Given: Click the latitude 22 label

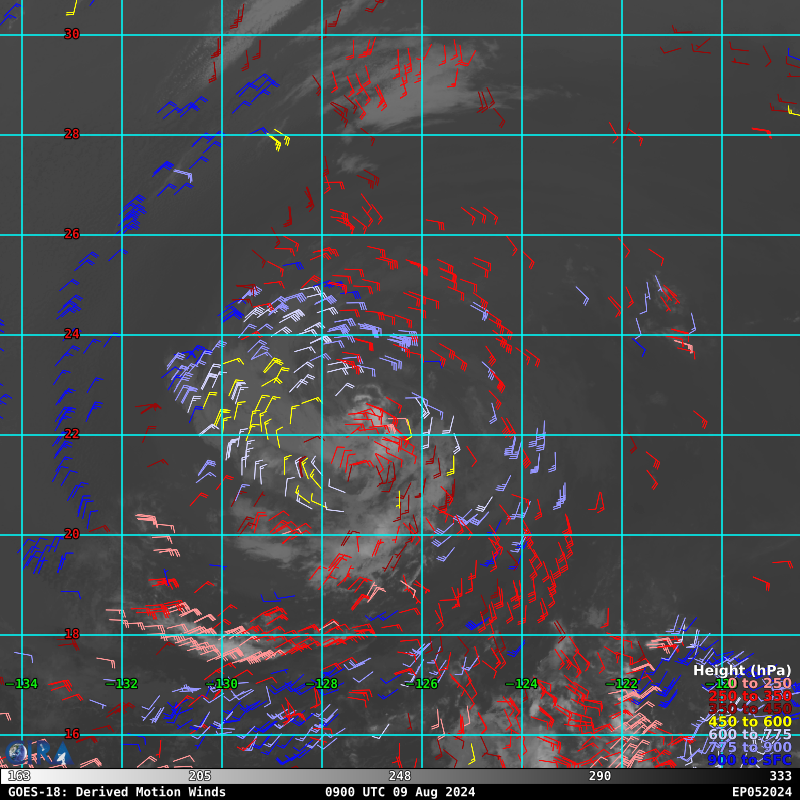Looking at the screenshot, I should point(72,434).
